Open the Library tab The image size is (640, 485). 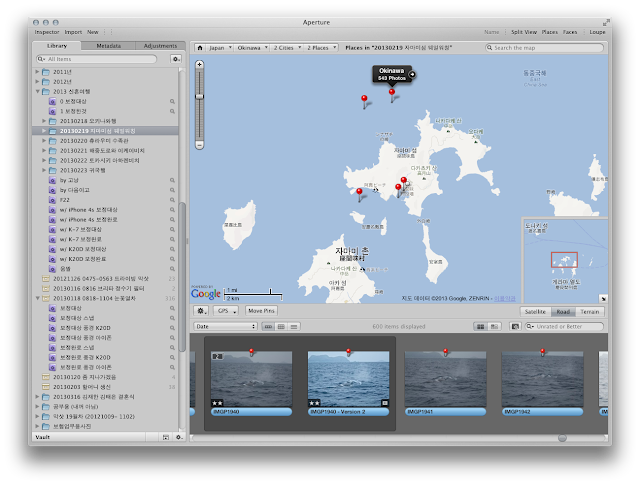[57, 46]
